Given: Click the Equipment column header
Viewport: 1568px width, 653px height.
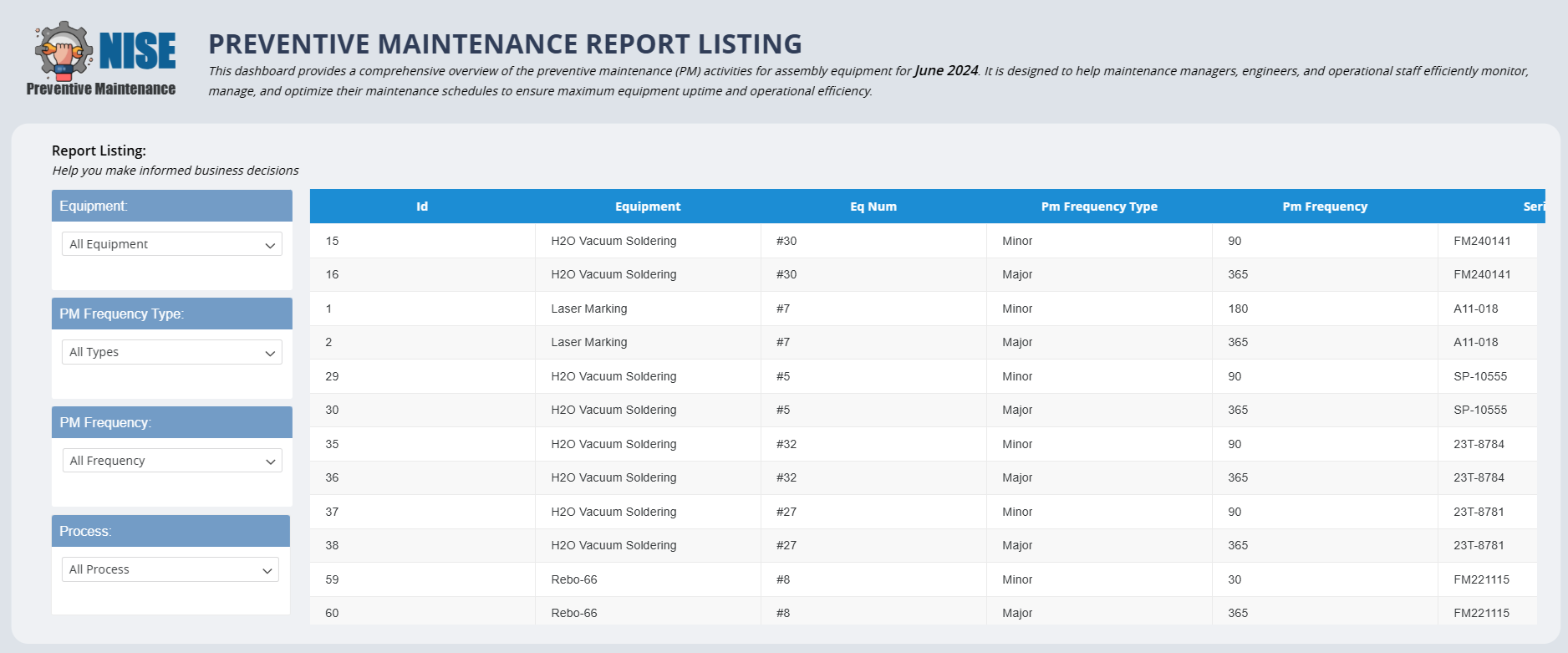Looking at the screenshot, I should click(x=648, y=207).
